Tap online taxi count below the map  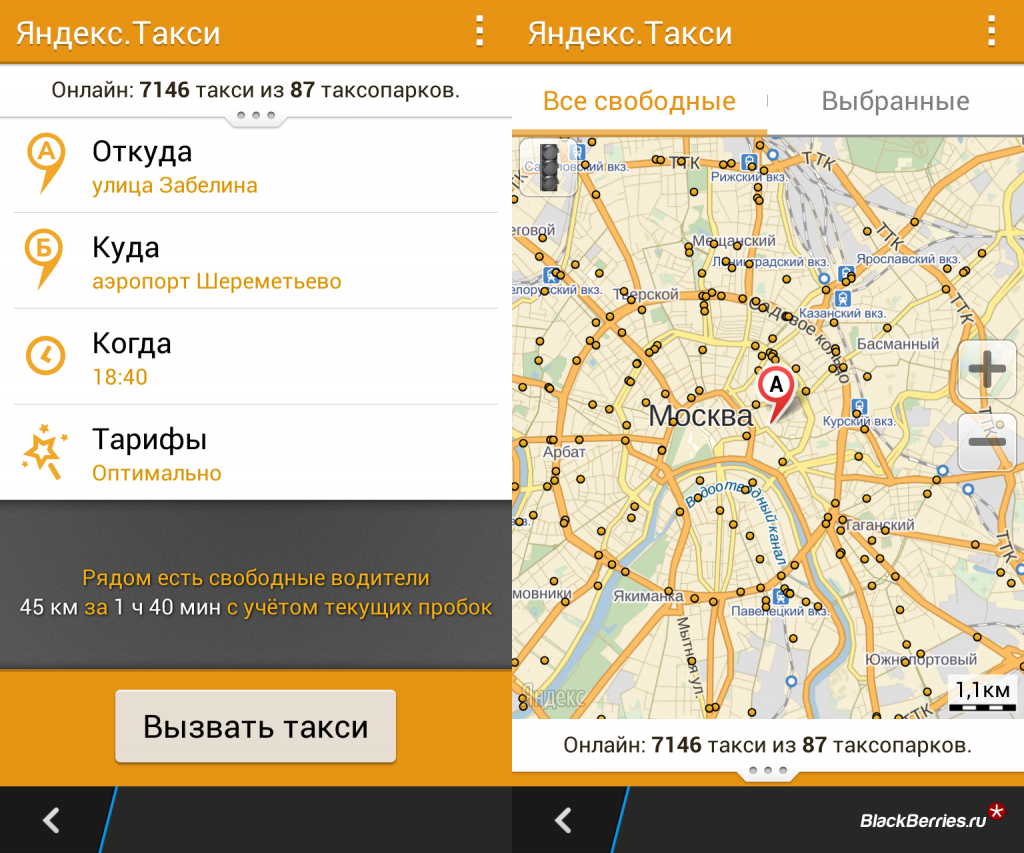click(767, 745)
